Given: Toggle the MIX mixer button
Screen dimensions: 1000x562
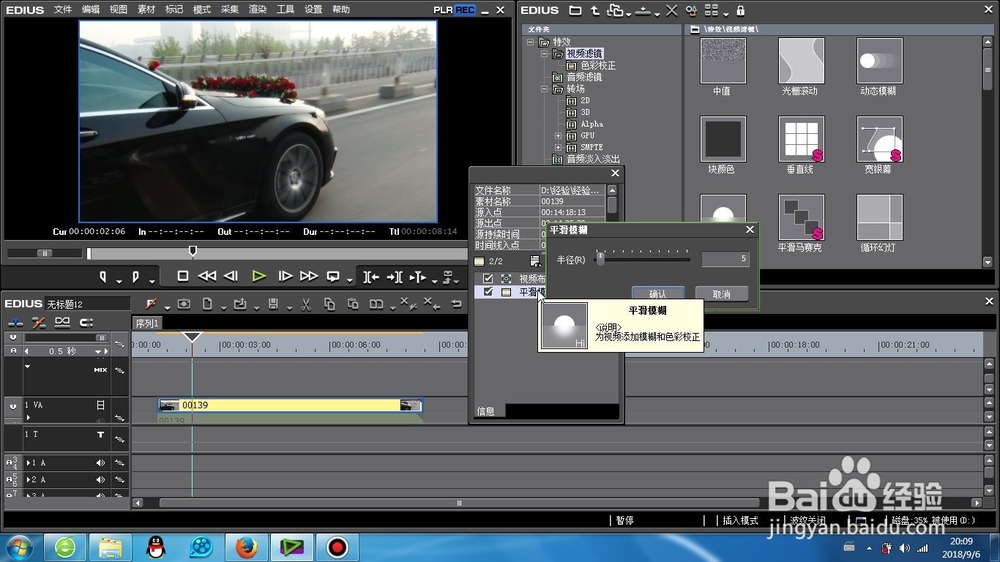Looking at the screenshot, I should [100, 370].
